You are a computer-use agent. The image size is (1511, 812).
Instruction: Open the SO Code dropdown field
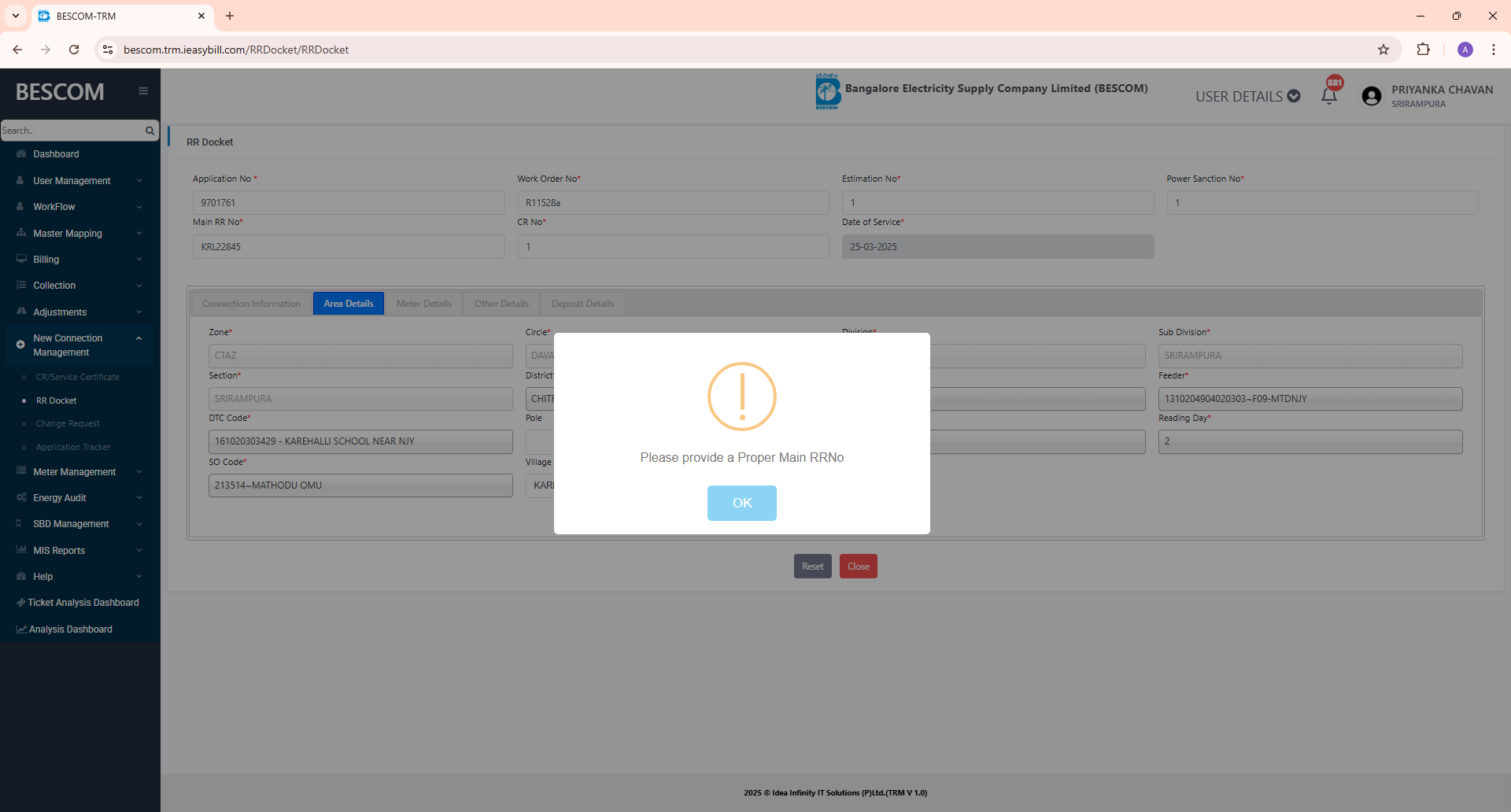(x=360, y=485)
